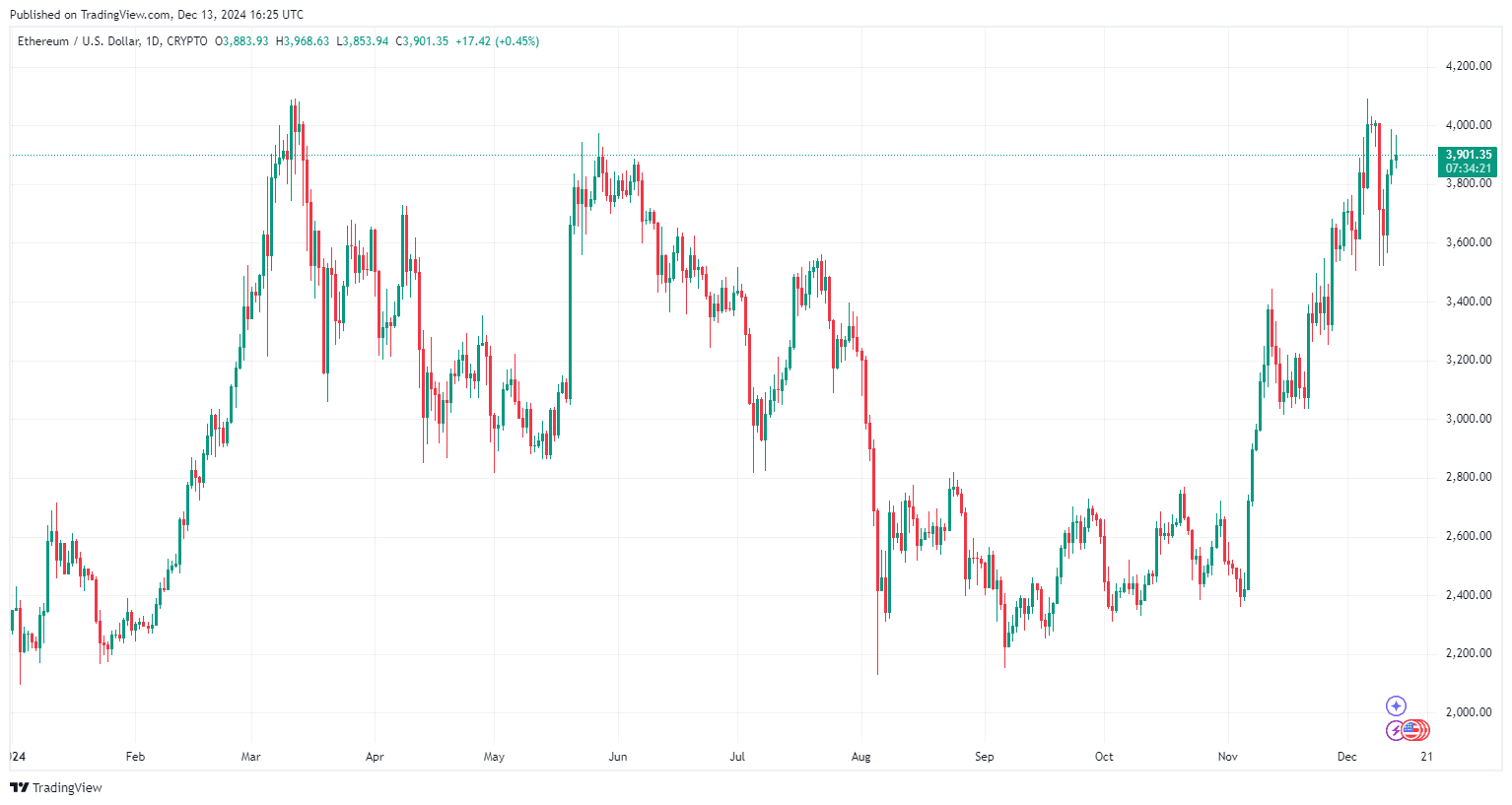Click the 'Apr' label on time axis
Image resolution: width=1512 pixels, height=805 pixels.
(x=375, y=757)
